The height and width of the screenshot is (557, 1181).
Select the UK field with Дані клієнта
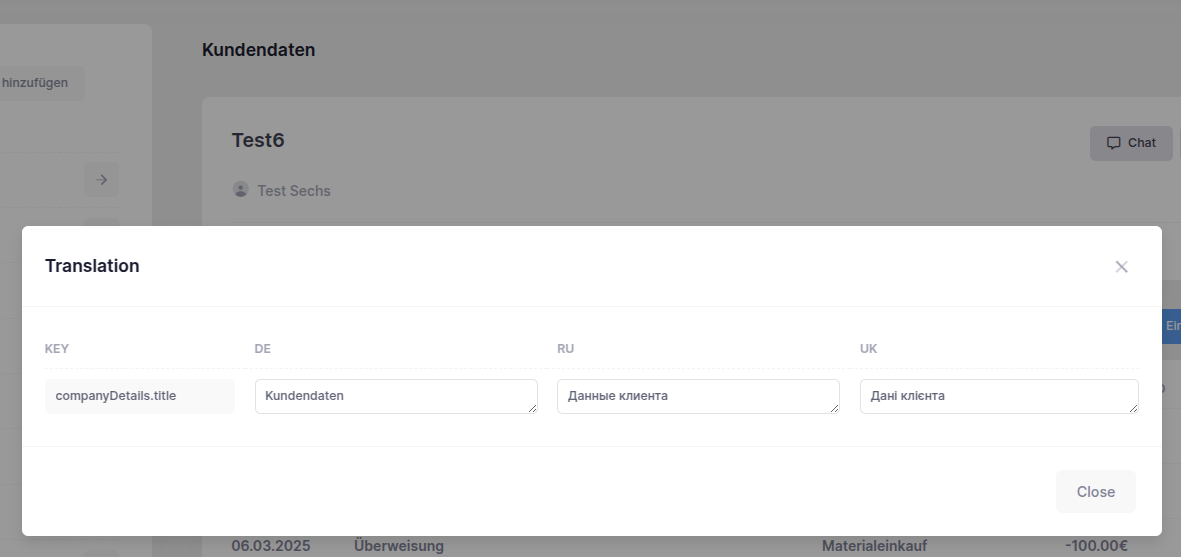pos(998,396)
